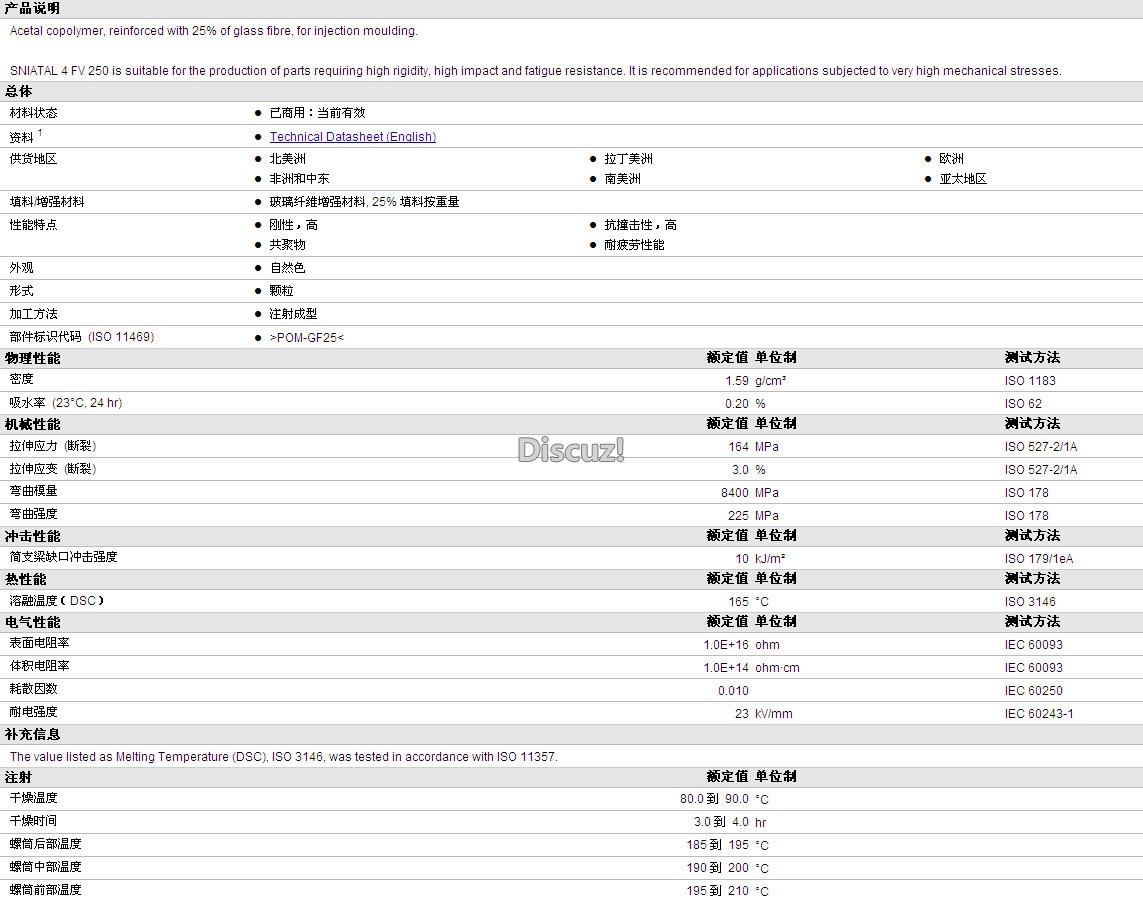Click the 欧洲 region entry

pos(951,158)
